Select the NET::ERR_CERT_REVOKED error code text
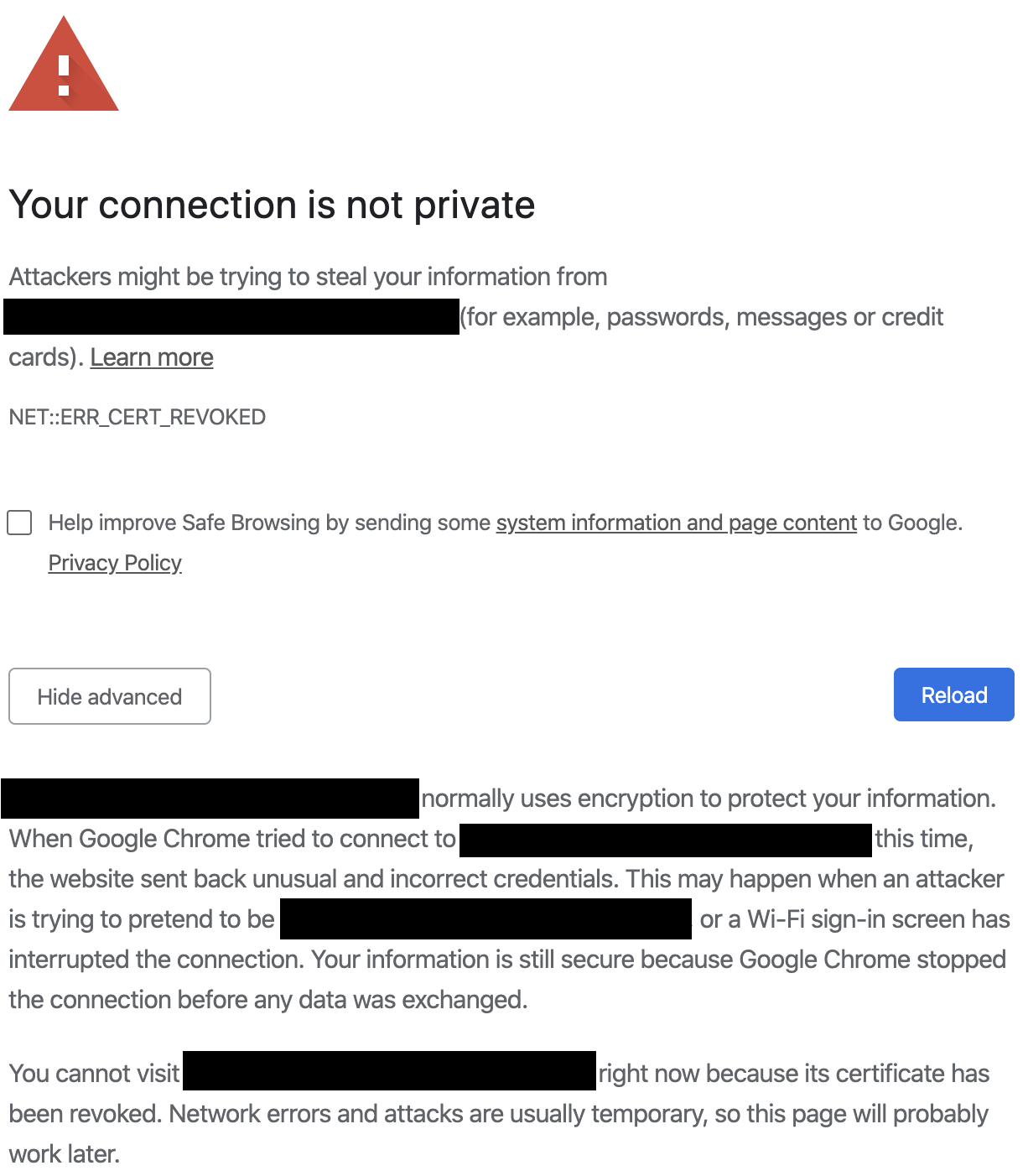1028x1176 pixels. tap(137, 416)
